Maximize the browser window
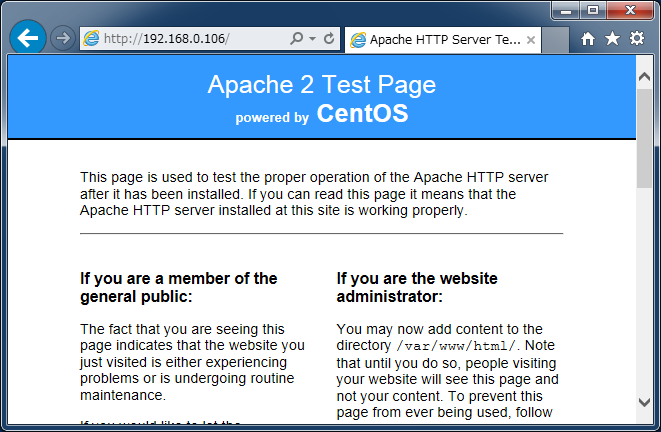Image resolution: width=661 pixels, height=432 pixels. coord(593,11)
